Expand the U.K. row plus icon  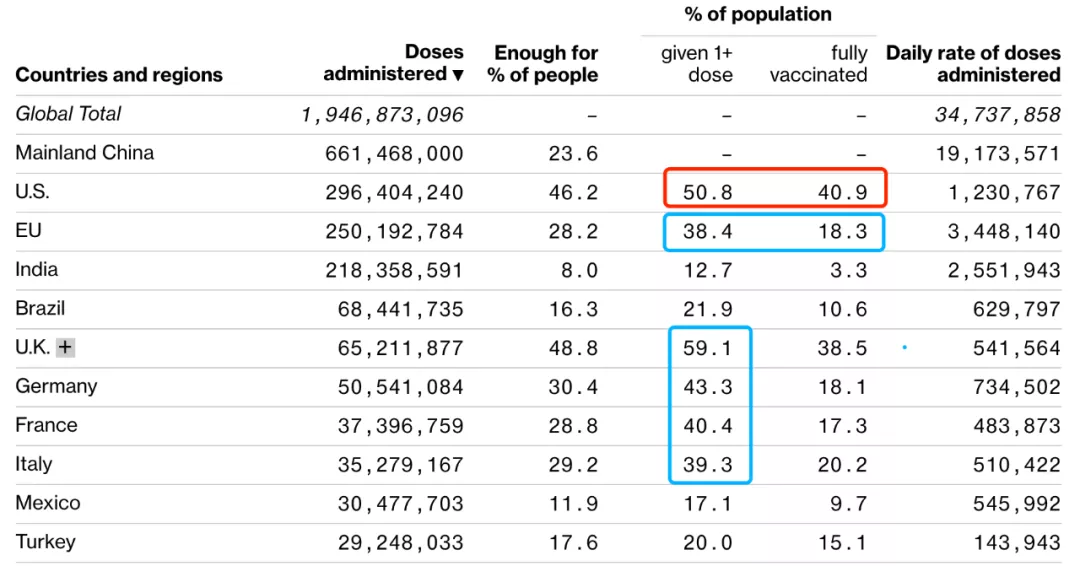[x=65, y=348]
